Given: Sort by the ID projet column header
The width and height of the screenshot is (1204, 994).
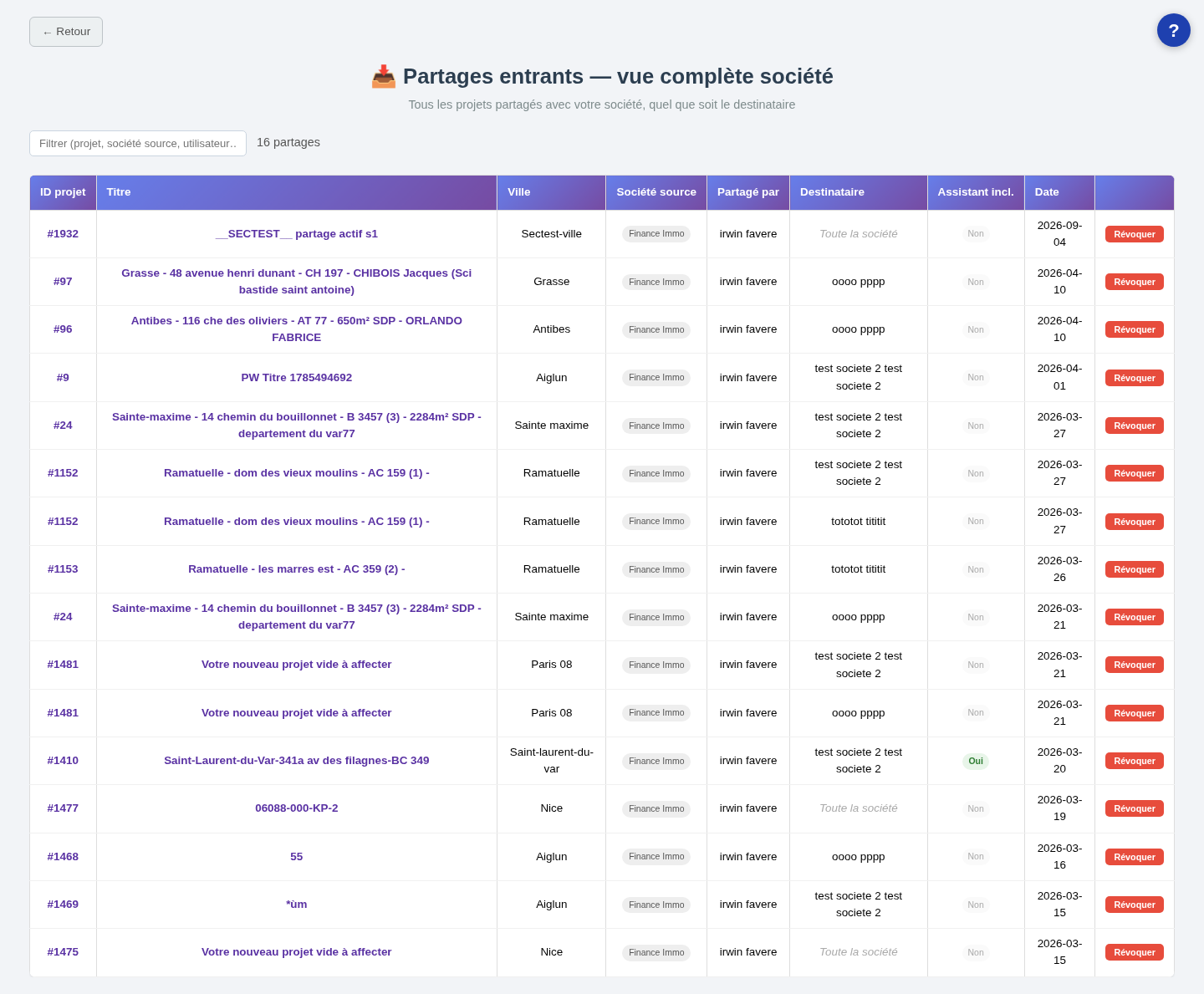Looking at the screenshot, I should tap(63, 192).
